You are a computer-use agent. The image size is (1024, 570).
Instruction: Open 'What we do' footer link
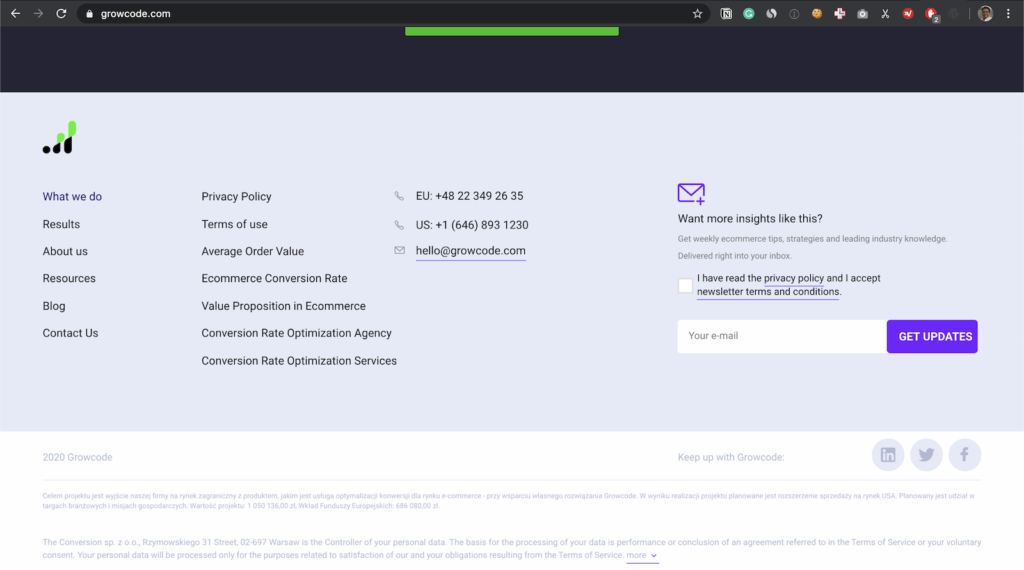click(x=72, y=197)
